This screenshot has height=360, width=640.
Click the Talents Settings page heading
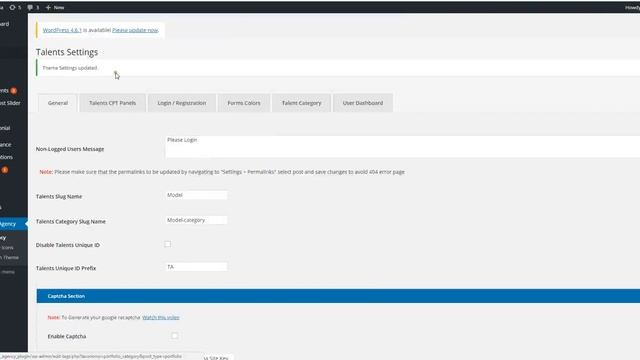click(67, 52)
